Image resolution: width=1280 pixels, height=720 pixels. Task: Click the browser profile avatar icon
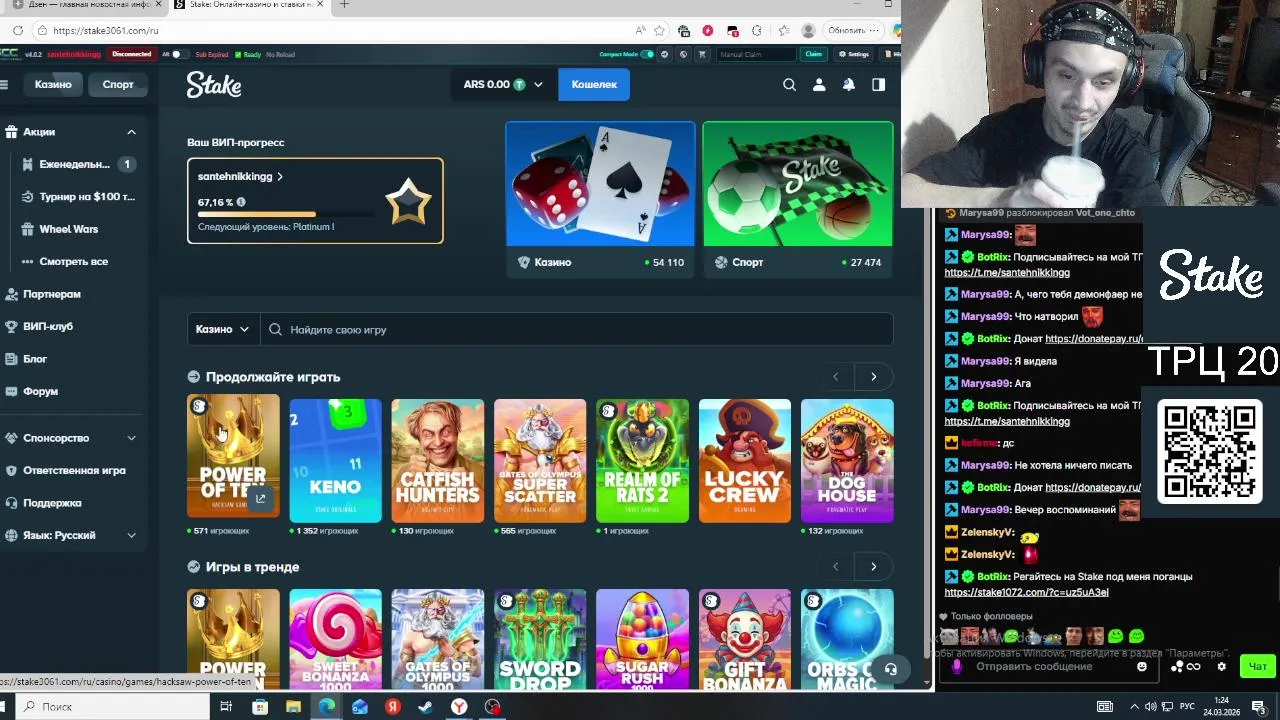pyautogui.click(x=808, y=31)
